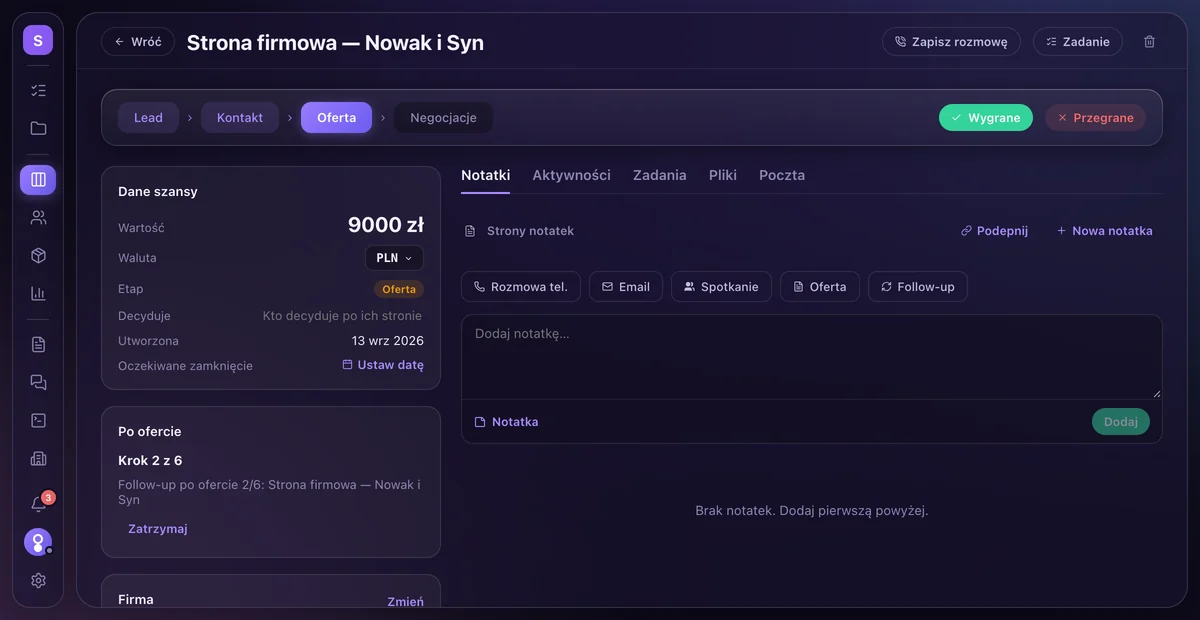1200x620 pixels.
Task: Go back with the Wróć button
Action: pos(138,42)
